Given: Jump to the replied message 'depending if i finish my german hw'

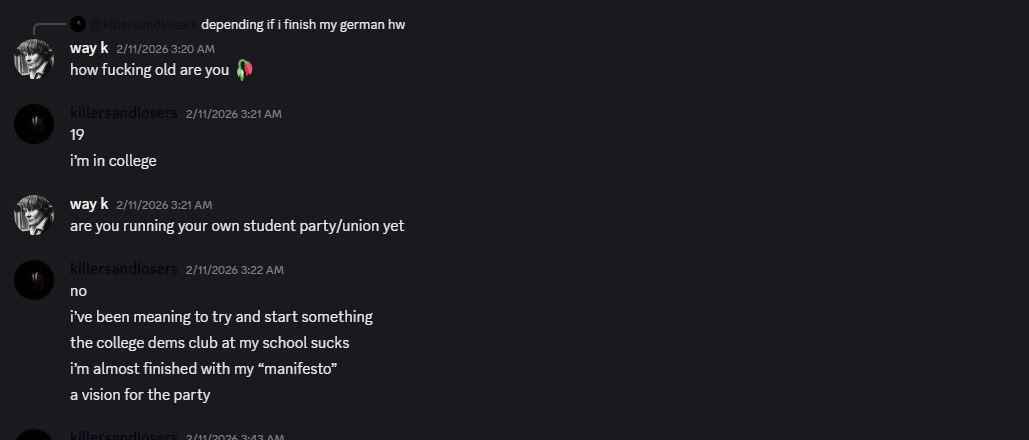Looking at the screenshot, I should pos(303,24).
